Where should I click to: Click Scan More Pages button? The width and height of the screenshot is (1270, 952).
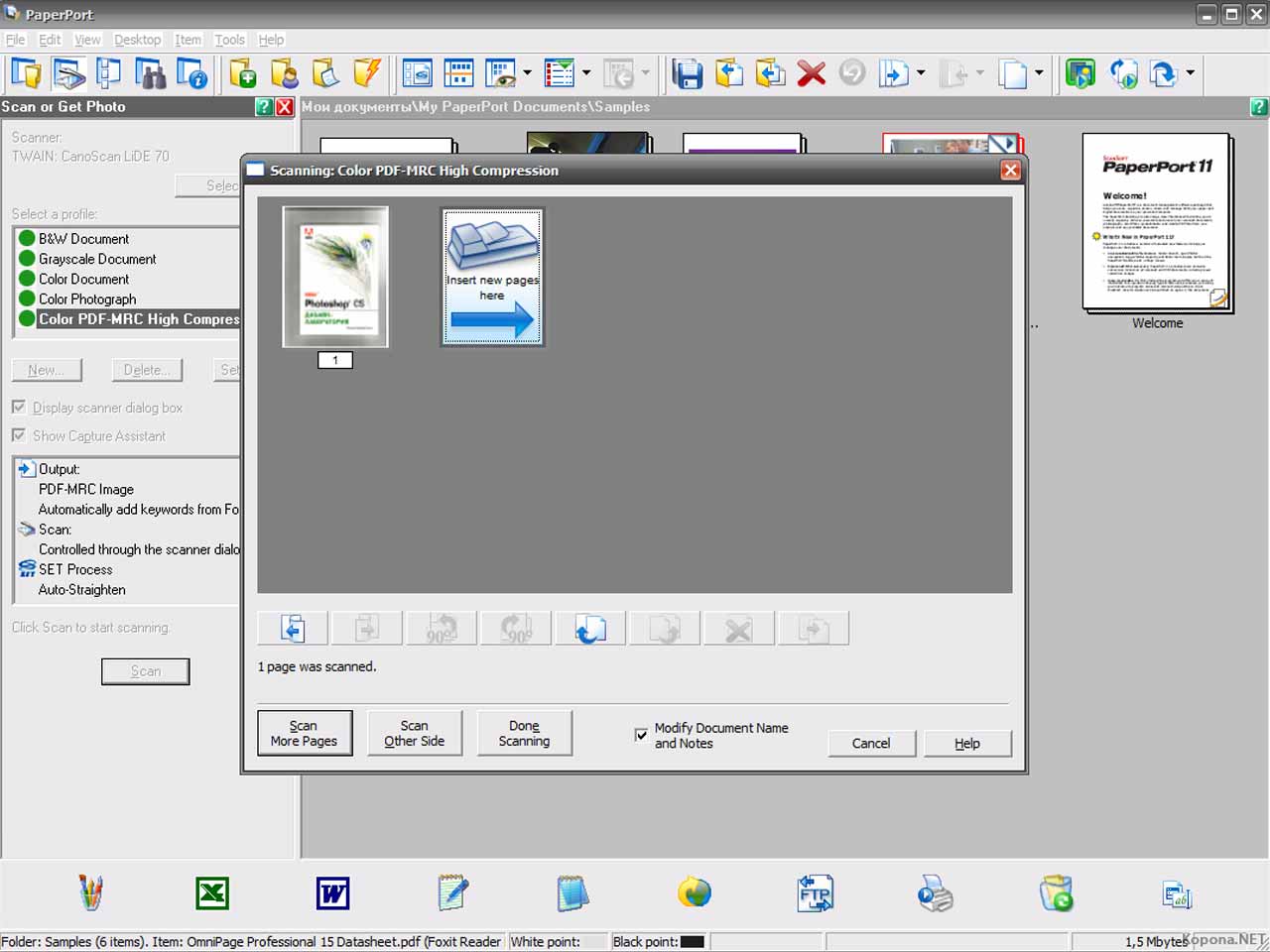pos(305,733)
